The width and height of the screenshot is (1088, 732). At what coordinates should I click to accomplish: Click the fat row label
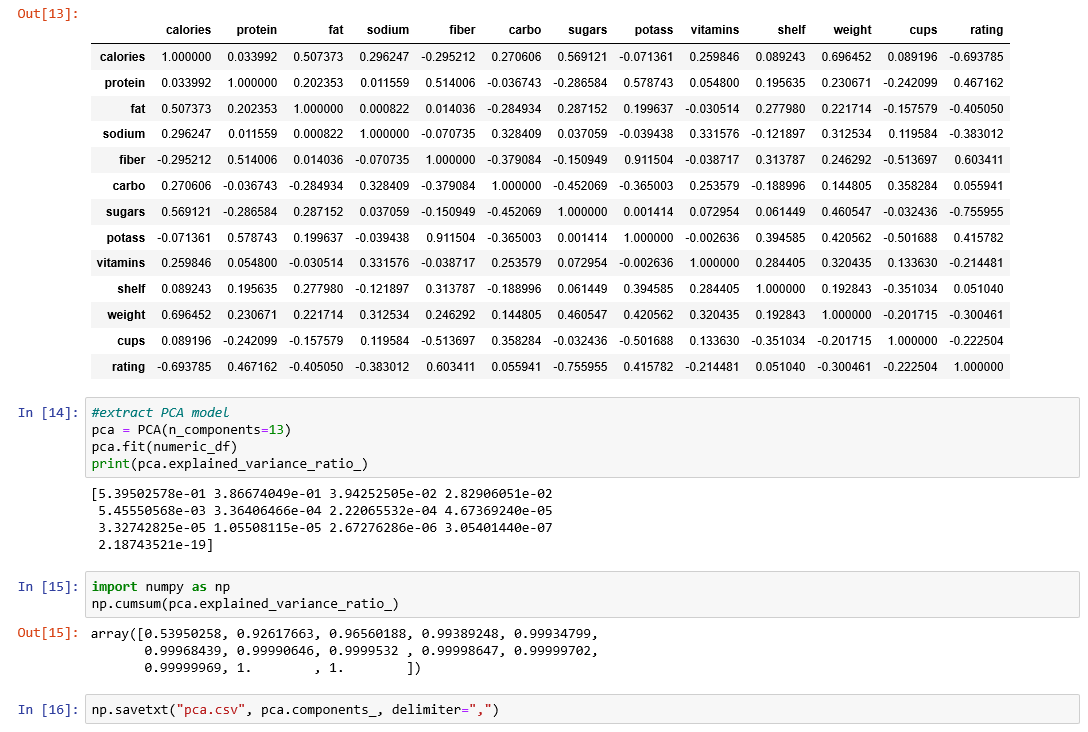pyautogui.click(x=137, y=108)
